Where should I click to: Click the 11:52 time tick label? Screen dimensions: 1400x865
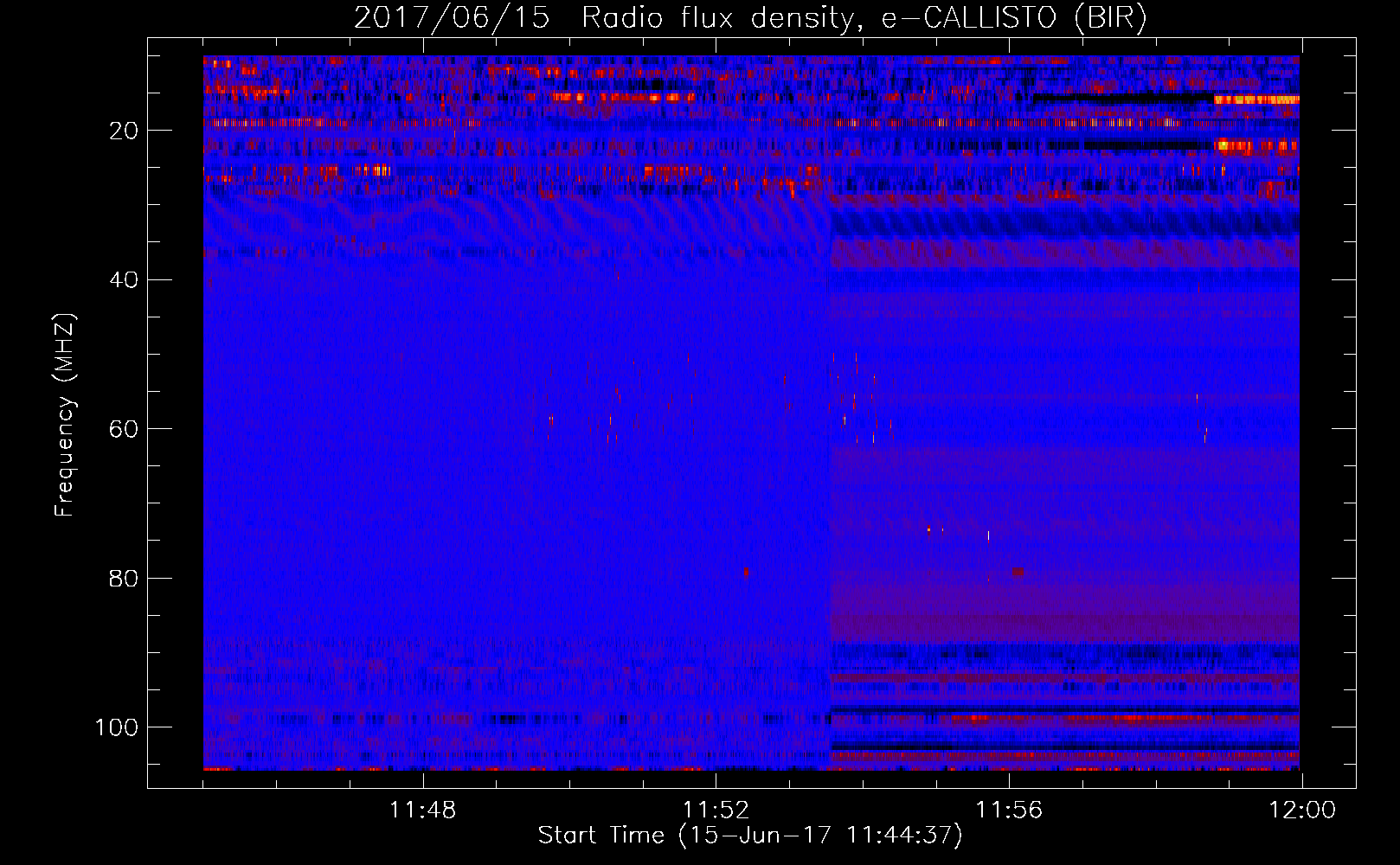(716, 811)
